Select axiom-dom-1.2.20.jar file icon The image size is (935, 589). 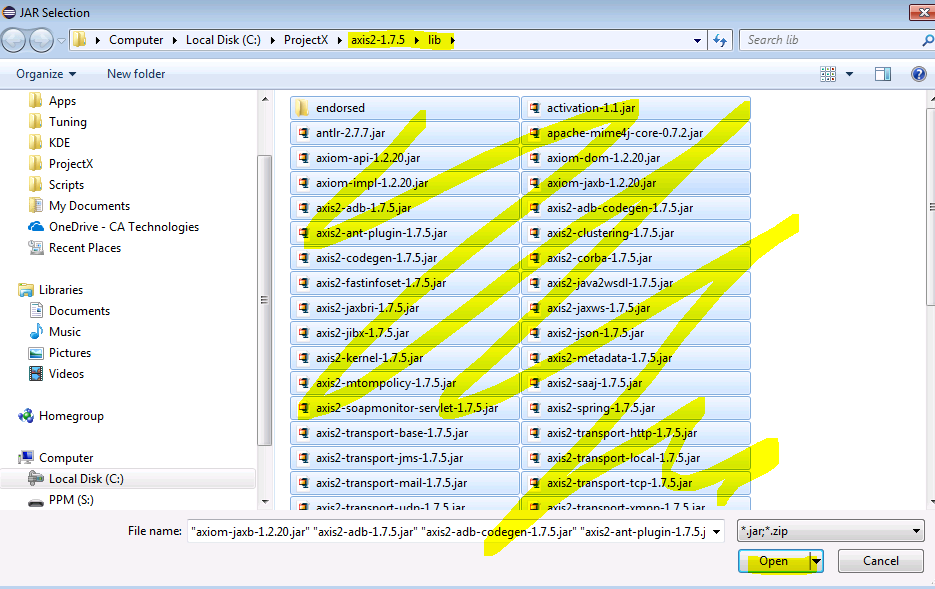(x=535, y=158)
